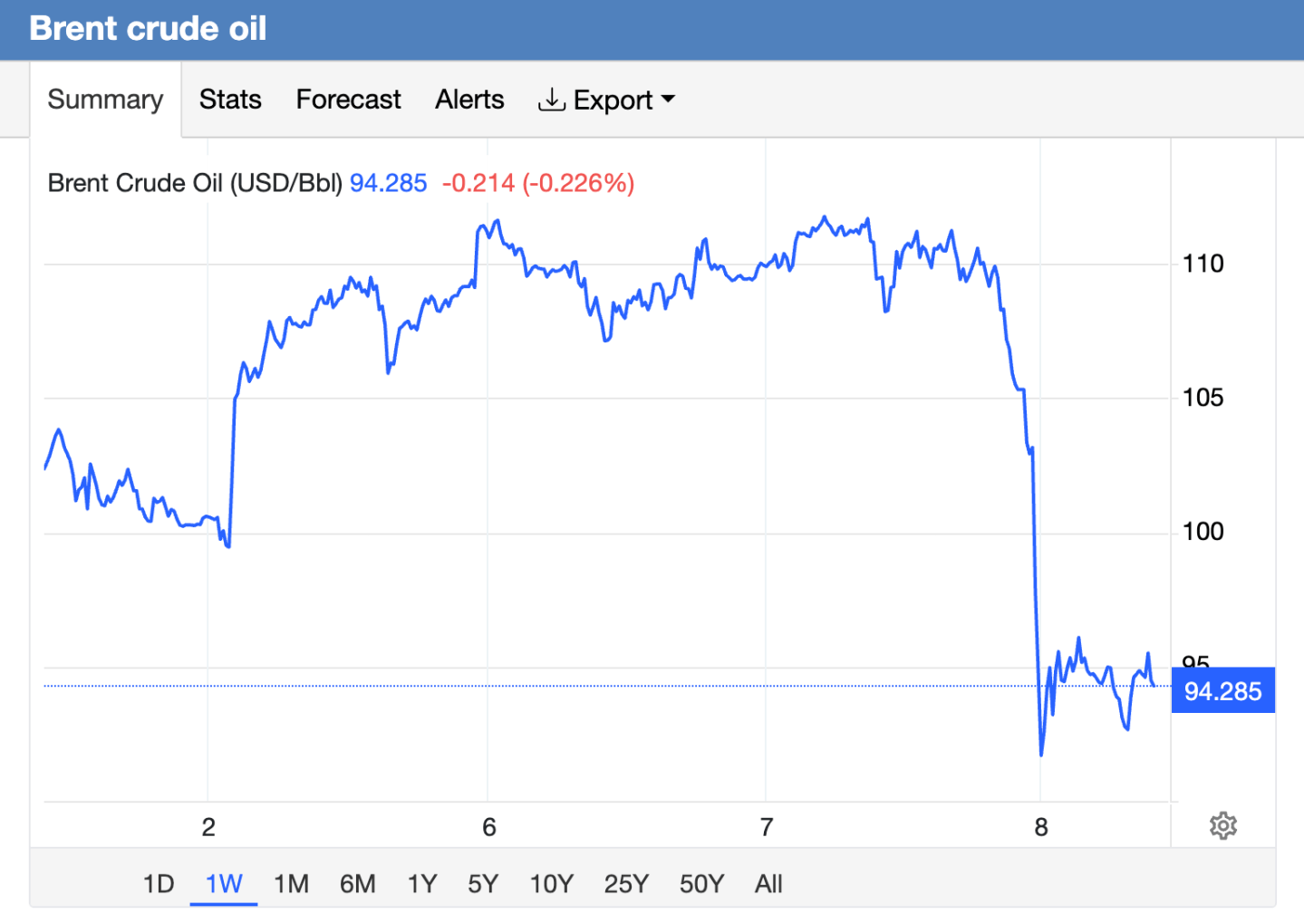Select the 1D time range
Viewport: 1304px width, 924px height.
pos(159,883)
